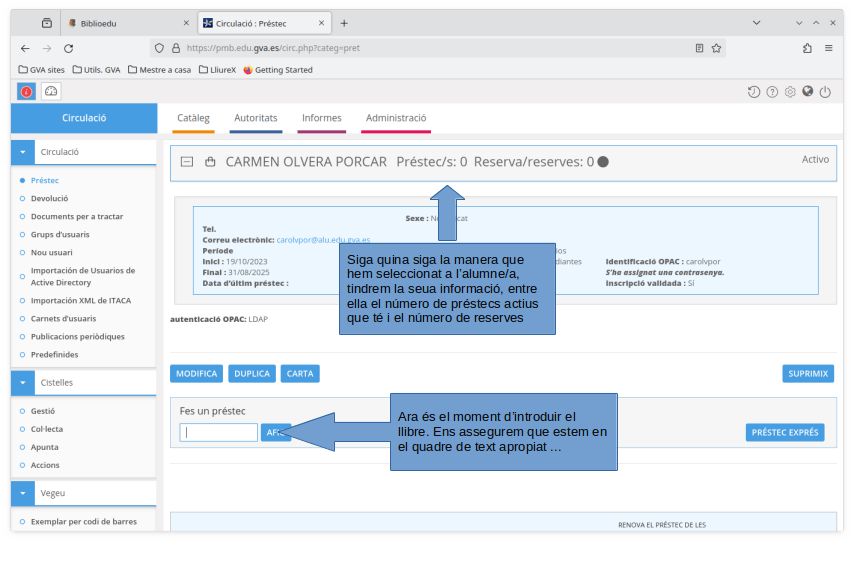Close the Biblioedu tab
Image resolution: width=854 pixels, height=586 pixels.
point(186,23)
